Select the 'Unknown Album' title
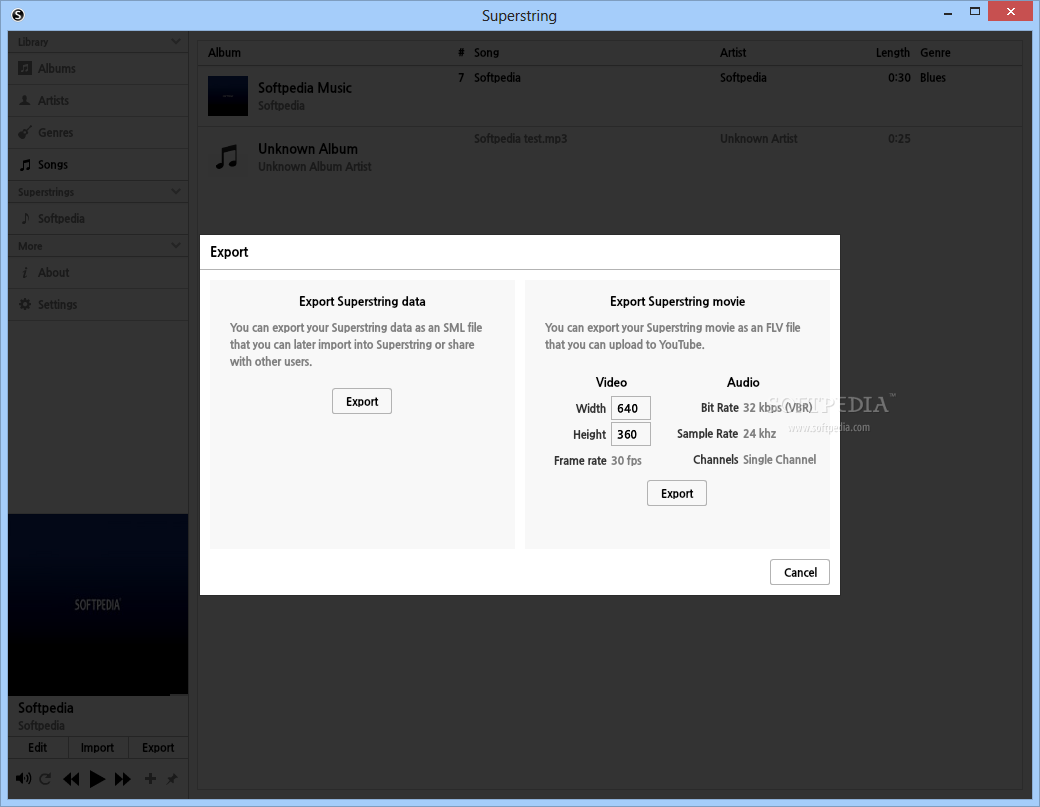 (x=308, y=149)
